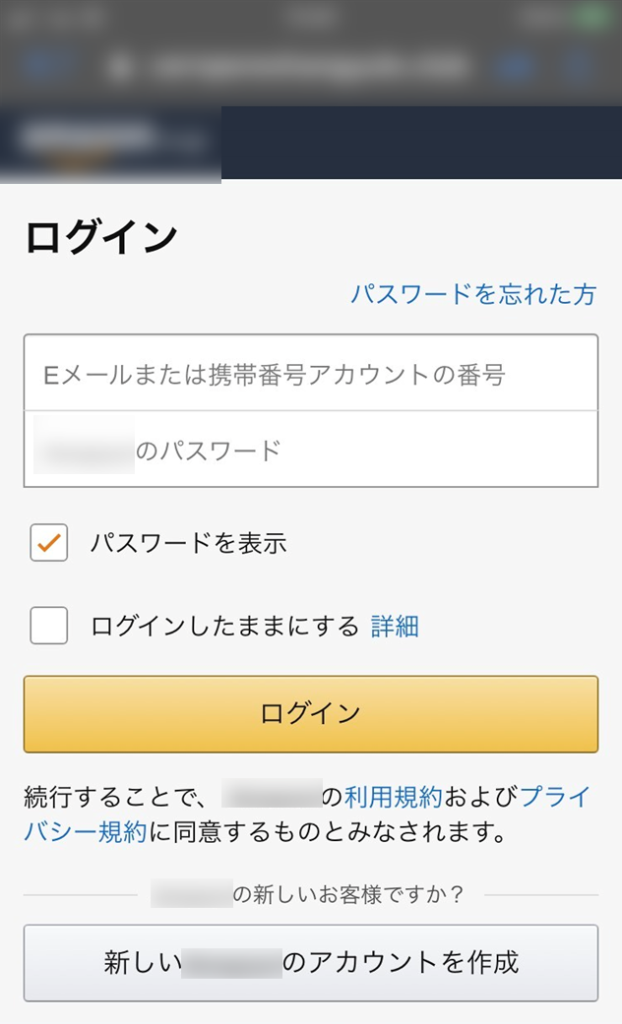Tap the blurred icon at toolbar's far right
The width and height of the screenshot is (622, 1024).
pyautogui.click(x=580, y=66)
